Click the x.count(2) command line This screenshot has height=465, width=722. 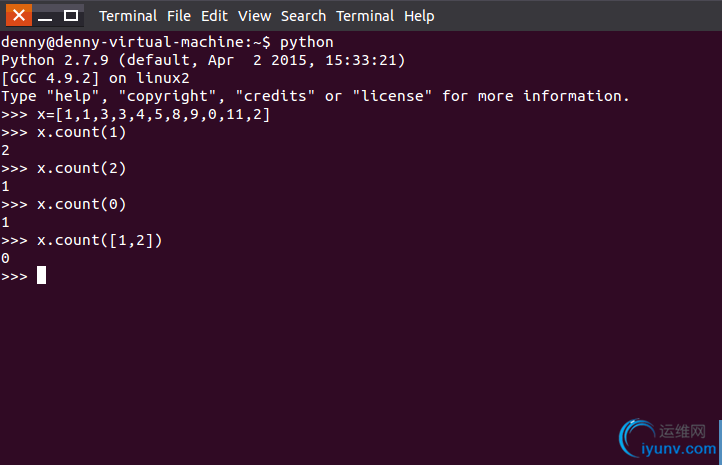click(64, 169)
